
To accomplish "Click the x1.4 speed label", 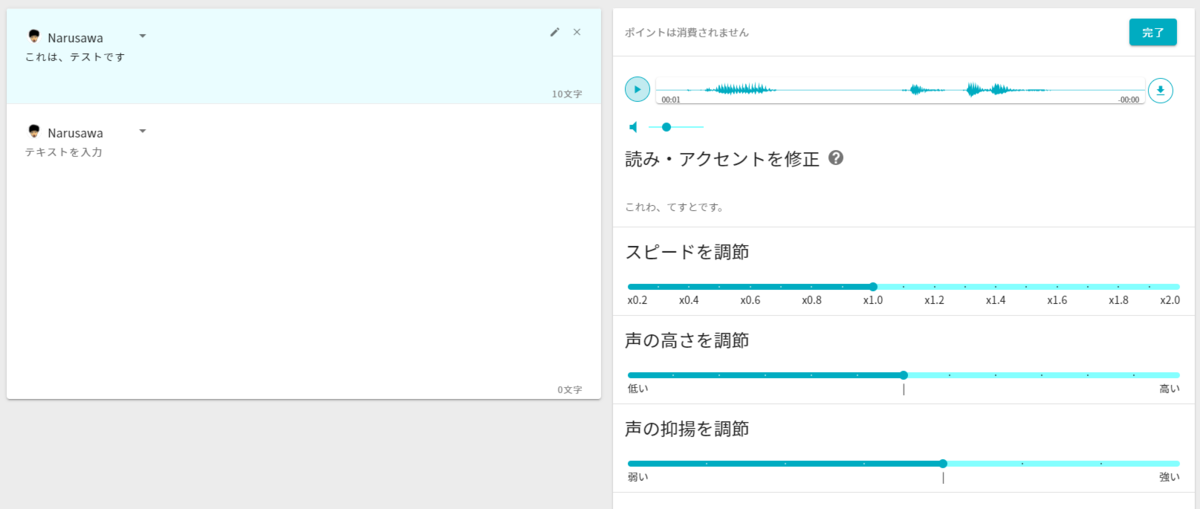I will (x=996, y=300).
